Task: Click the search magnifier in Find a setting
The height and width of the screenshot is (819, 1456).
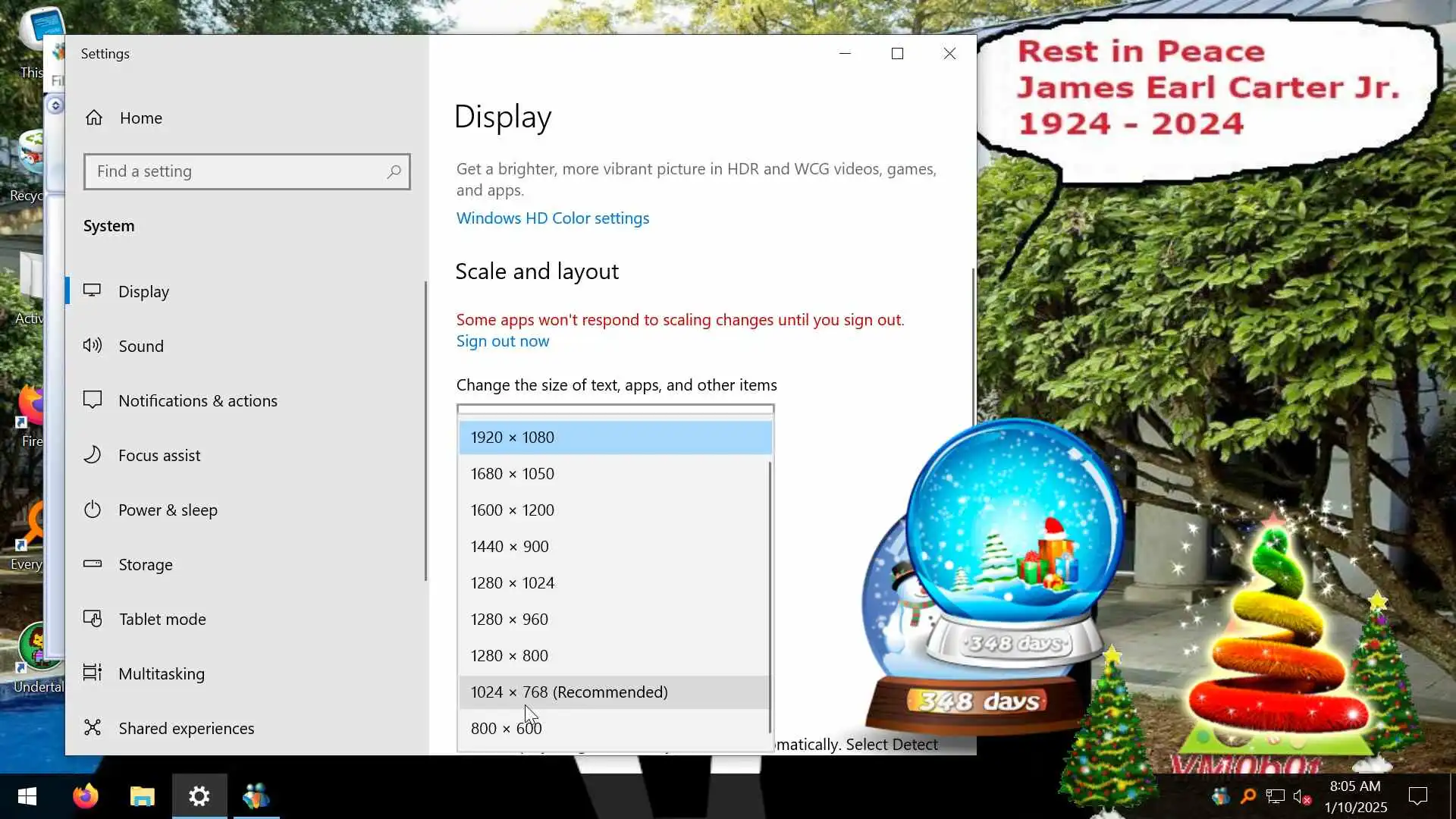Action: click(x=394, y=171)
